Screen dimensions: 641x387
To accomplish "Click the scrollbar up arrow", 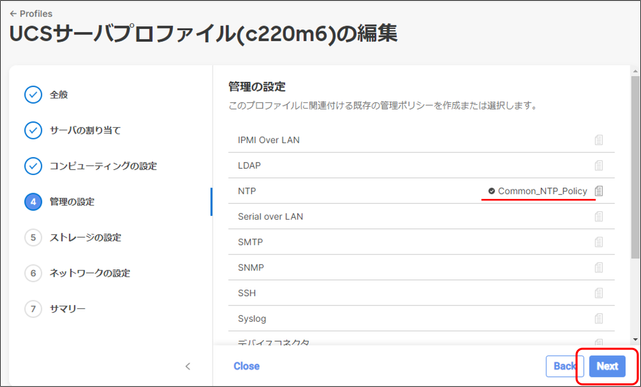I will point(634,72).
